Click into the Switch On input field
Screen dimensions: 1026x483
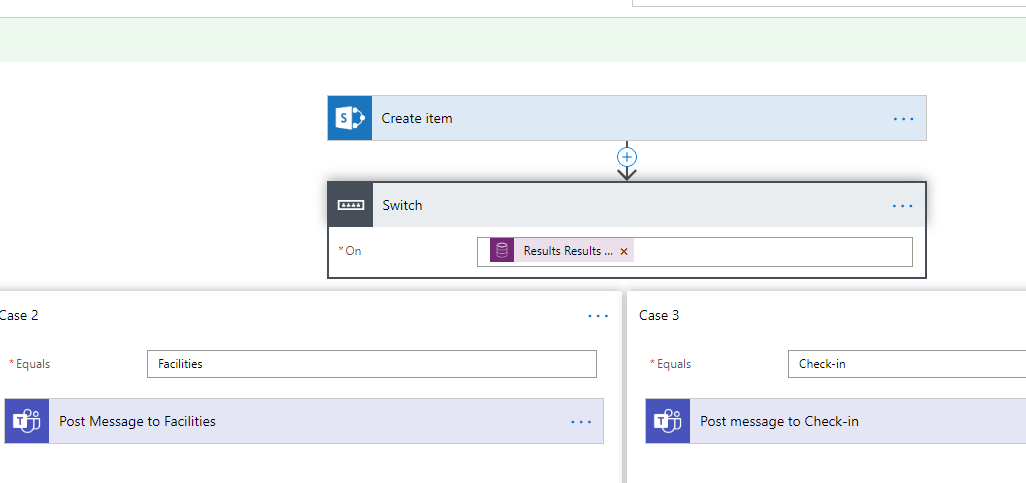(770, 252)
